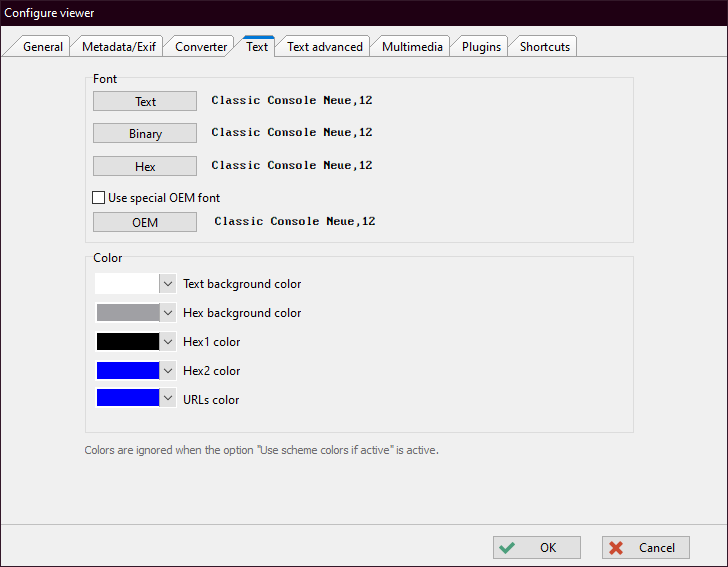Switch to the Multimedia tab
728x567 pixels.
413,47
